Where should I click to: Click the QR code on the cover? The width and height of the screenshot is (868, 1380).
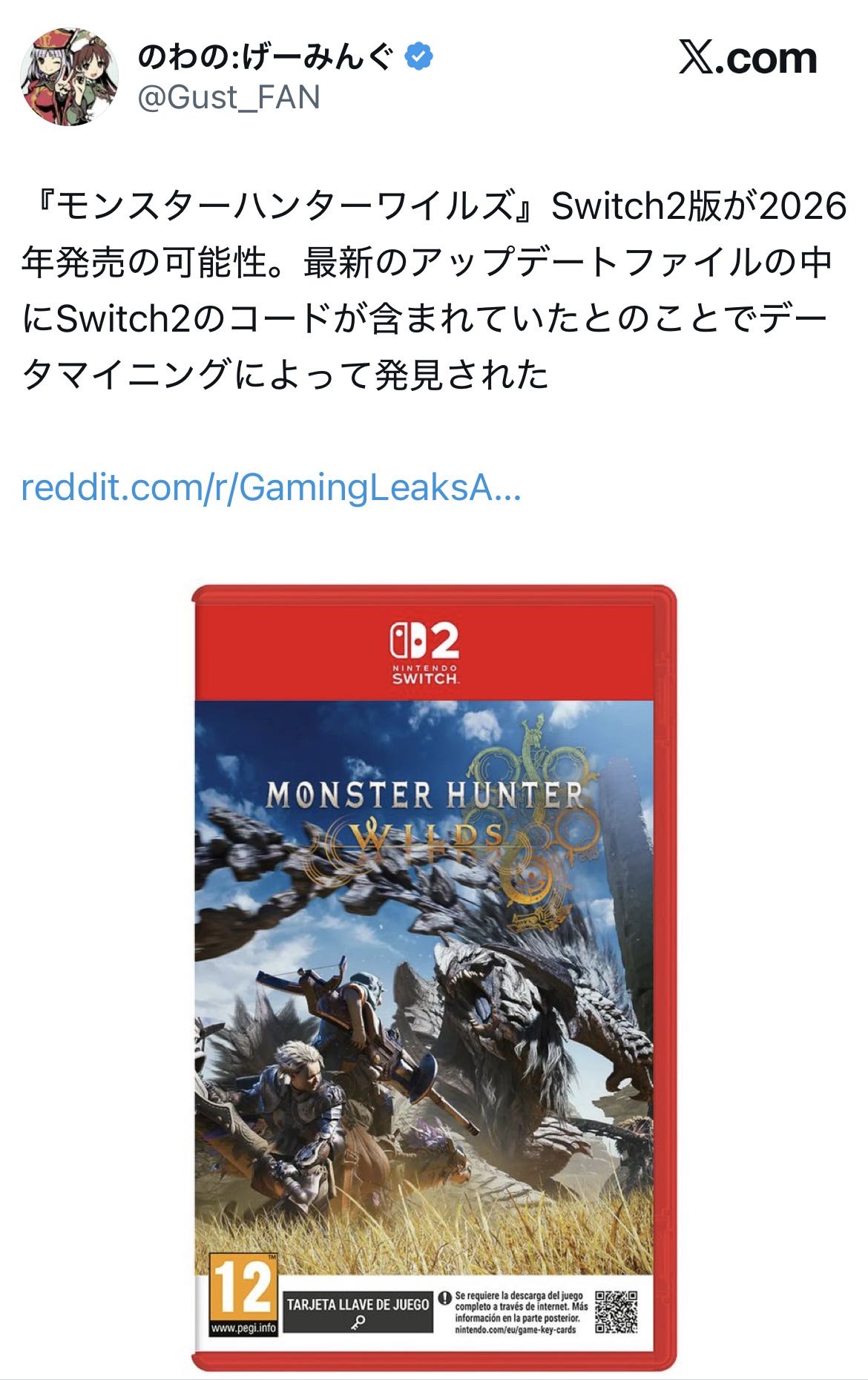617,1312
